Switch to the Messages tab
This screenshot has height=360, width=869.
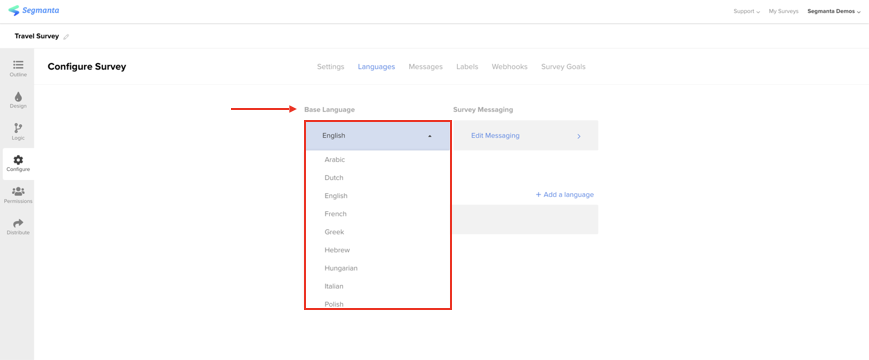coord(426,66)
